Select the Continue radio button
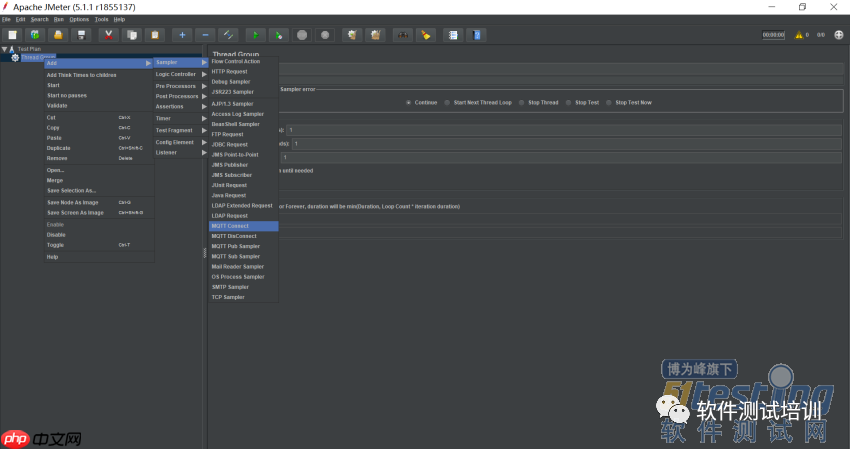This screenshot has width=850, height=449. 409,102
